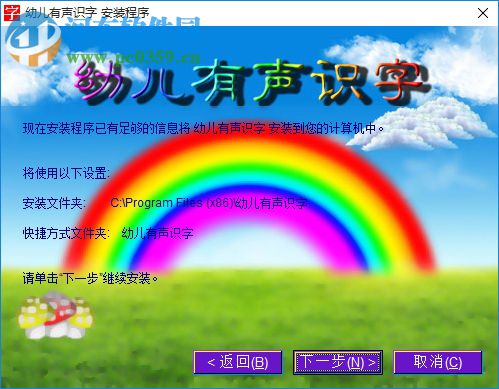The image size is (499, 389).
Task: Click the mushroom picture near the bottom-left
Action: (55, 315)
